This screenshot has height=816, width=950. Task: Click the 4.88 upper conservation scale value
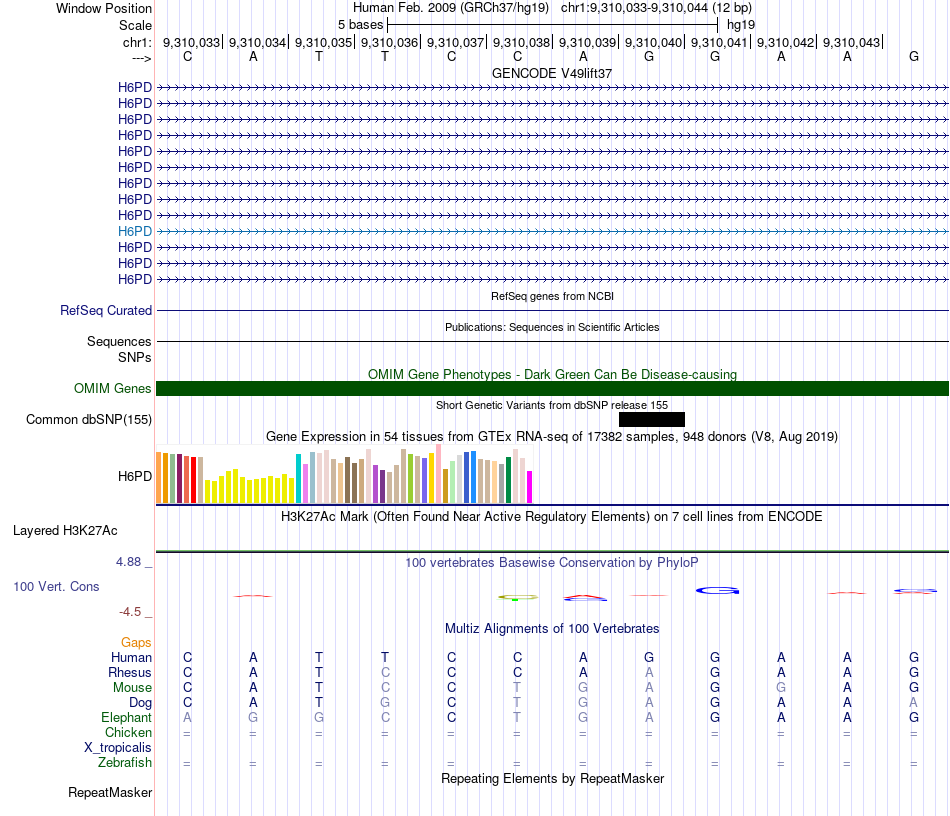click(x=128, y=562)
